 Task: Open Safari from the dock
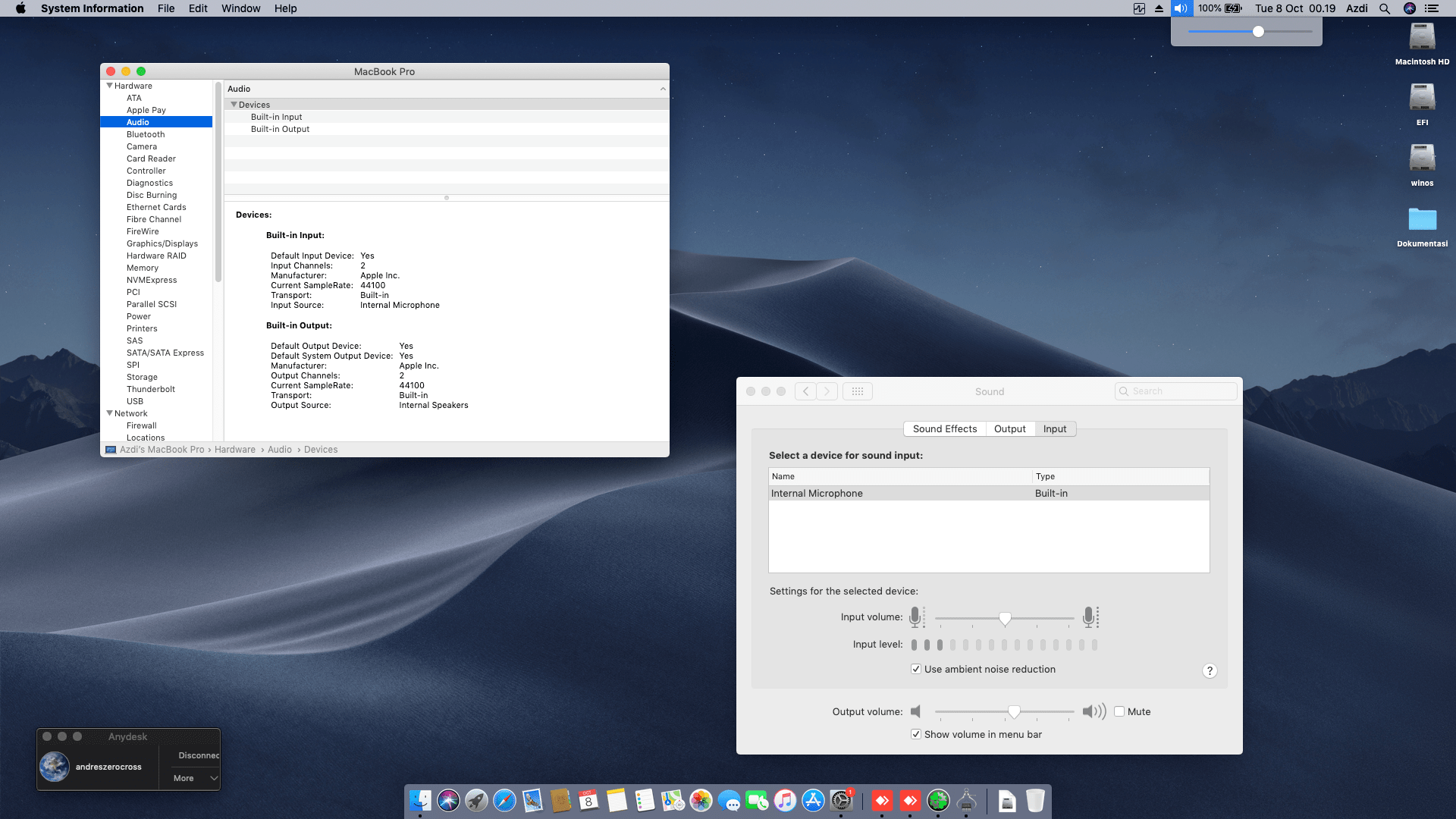coord(504,801)
